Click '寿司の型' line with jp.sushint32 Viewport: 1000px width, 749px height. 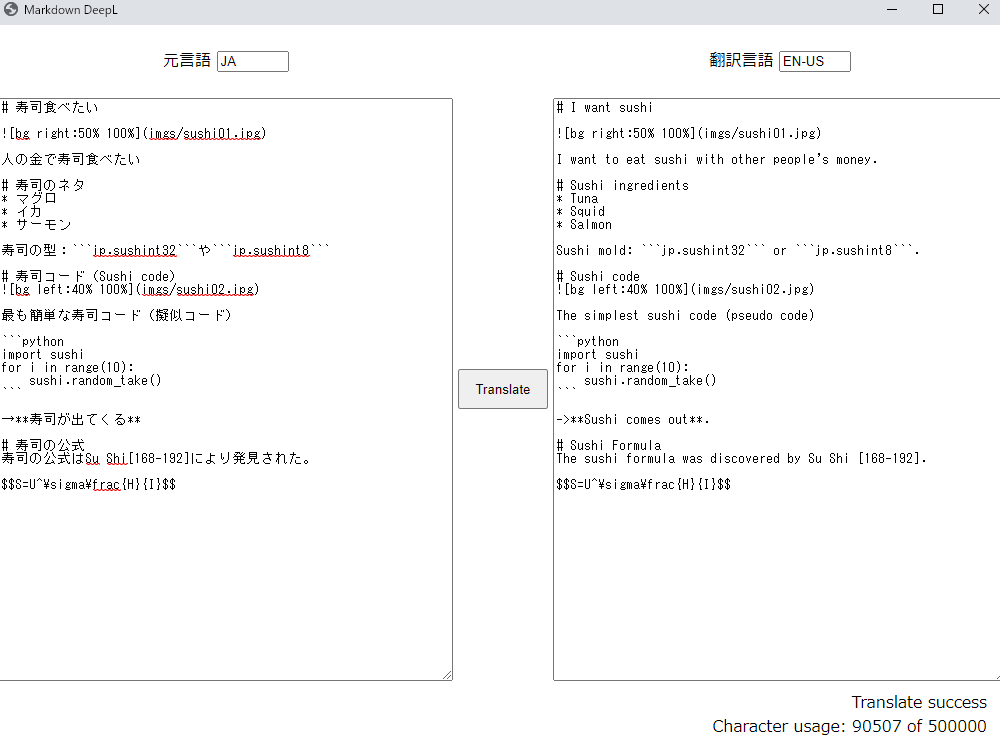166,250
